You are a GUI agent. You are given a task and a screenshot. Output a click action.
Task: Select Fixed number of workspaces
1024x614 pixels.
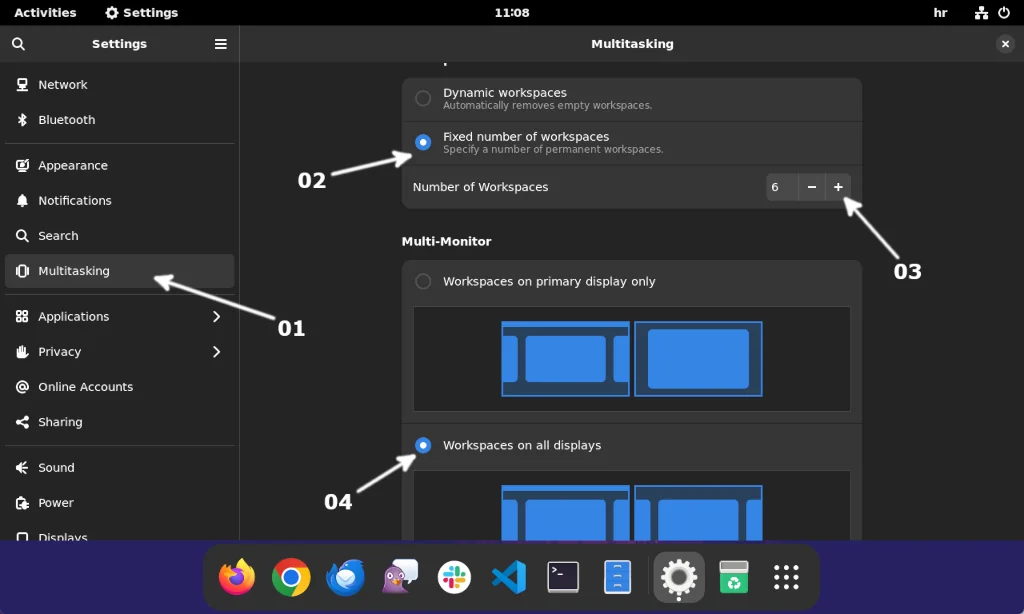click(x=423, y=142)
